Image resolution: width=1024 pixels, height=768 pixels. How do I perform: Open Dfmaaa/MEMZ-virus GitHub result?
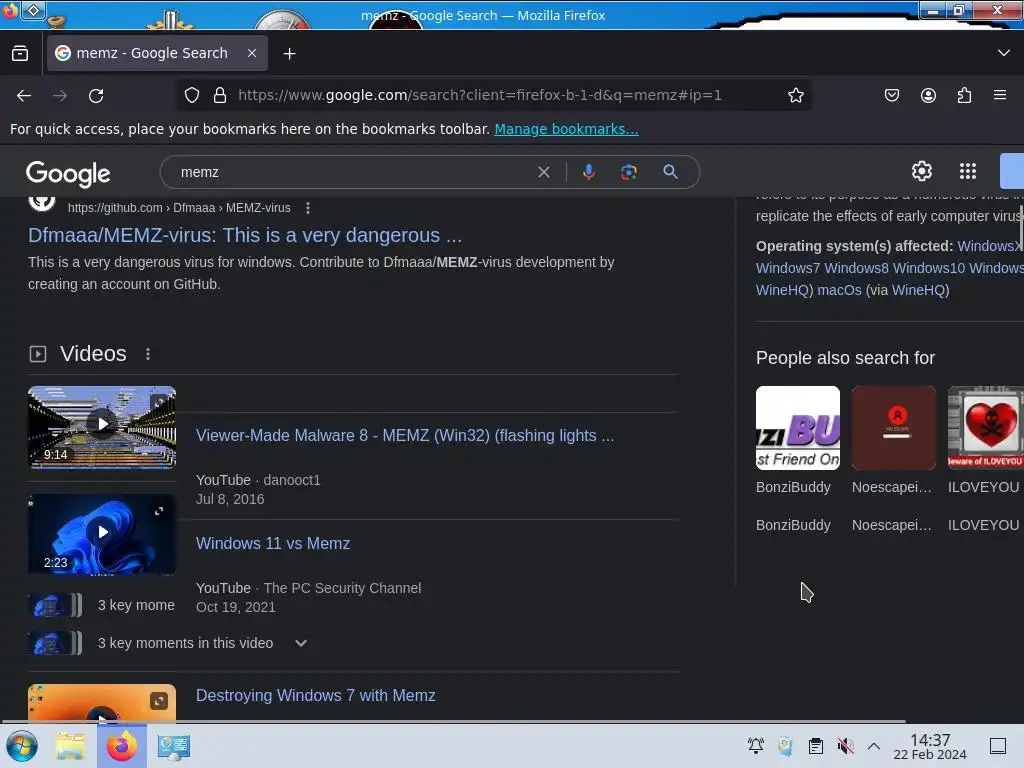(x=245, y=235)
